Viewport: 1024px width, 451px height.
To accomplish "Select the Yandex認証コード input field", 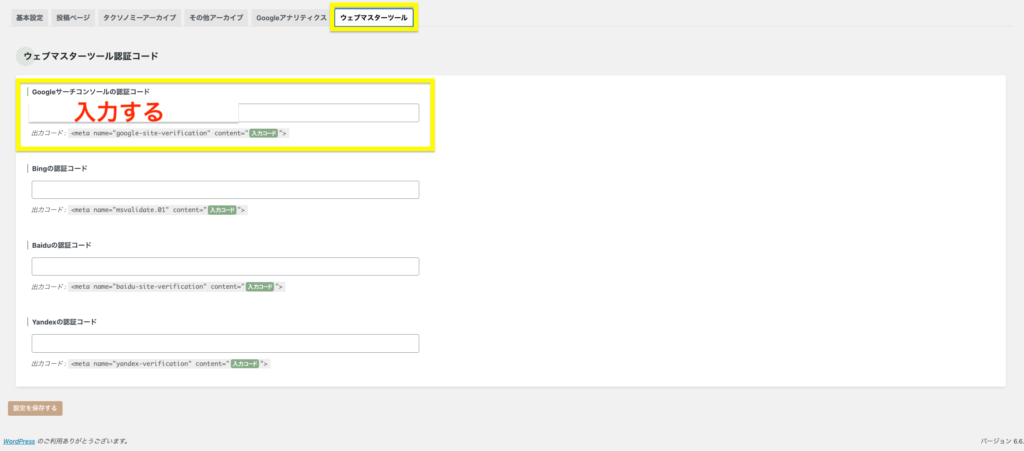I will tap(225, 343).
